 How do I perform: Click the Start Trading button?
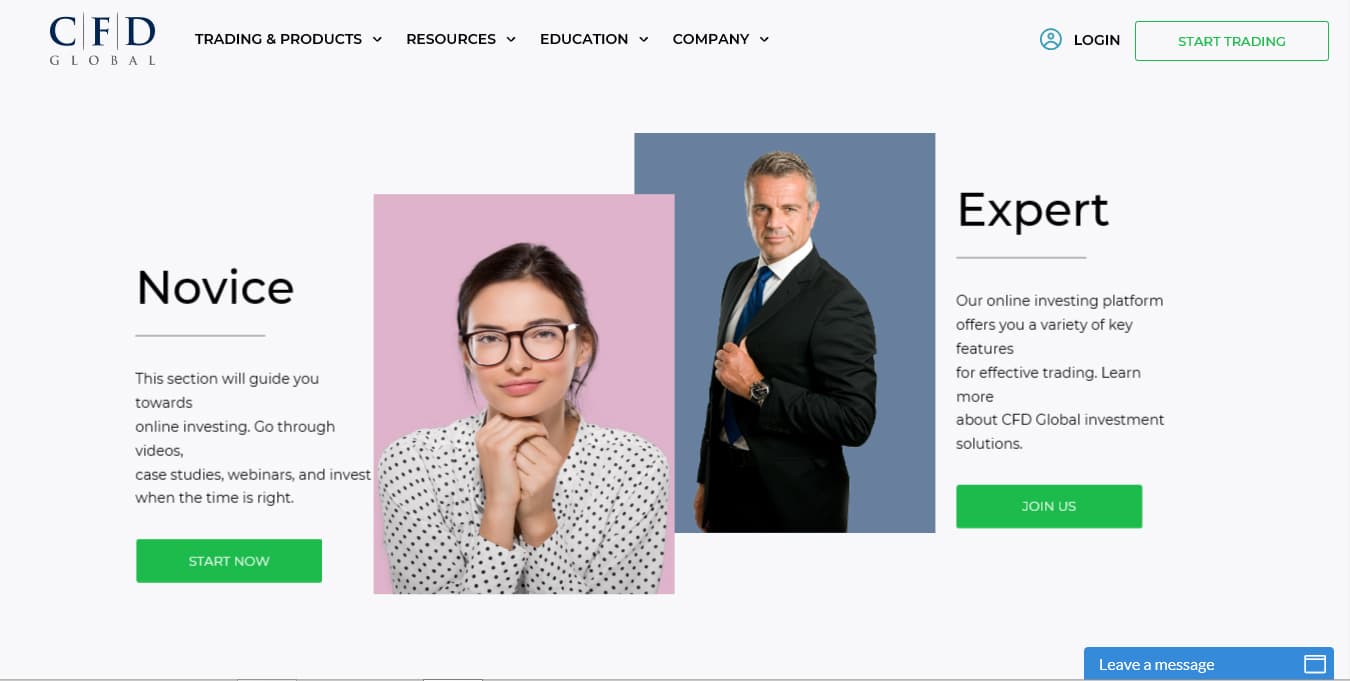coord(1232,41)
